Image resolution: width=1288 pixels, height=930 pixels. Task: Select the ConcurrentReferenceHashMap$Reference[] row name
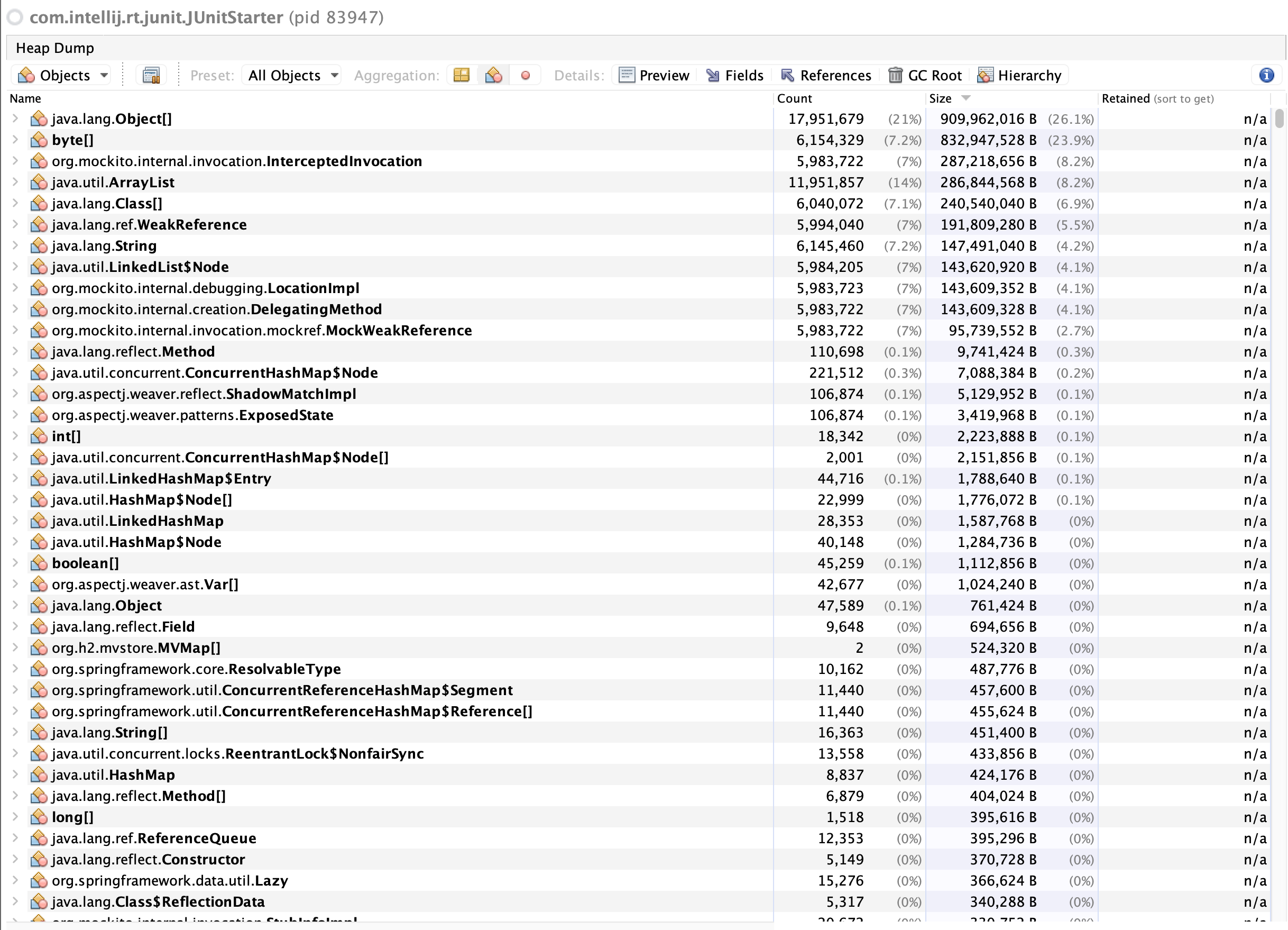[x=292, y=712]
